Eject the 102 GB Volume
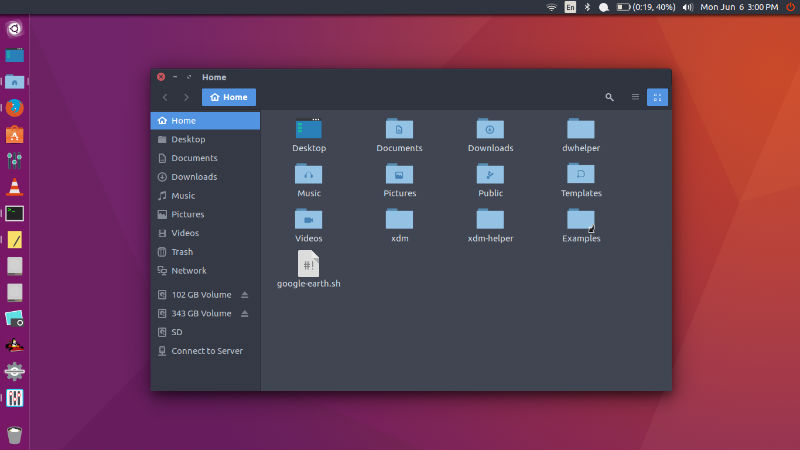Image resolution: width=800 pixels, height=450 pixels. pos(245,295)
